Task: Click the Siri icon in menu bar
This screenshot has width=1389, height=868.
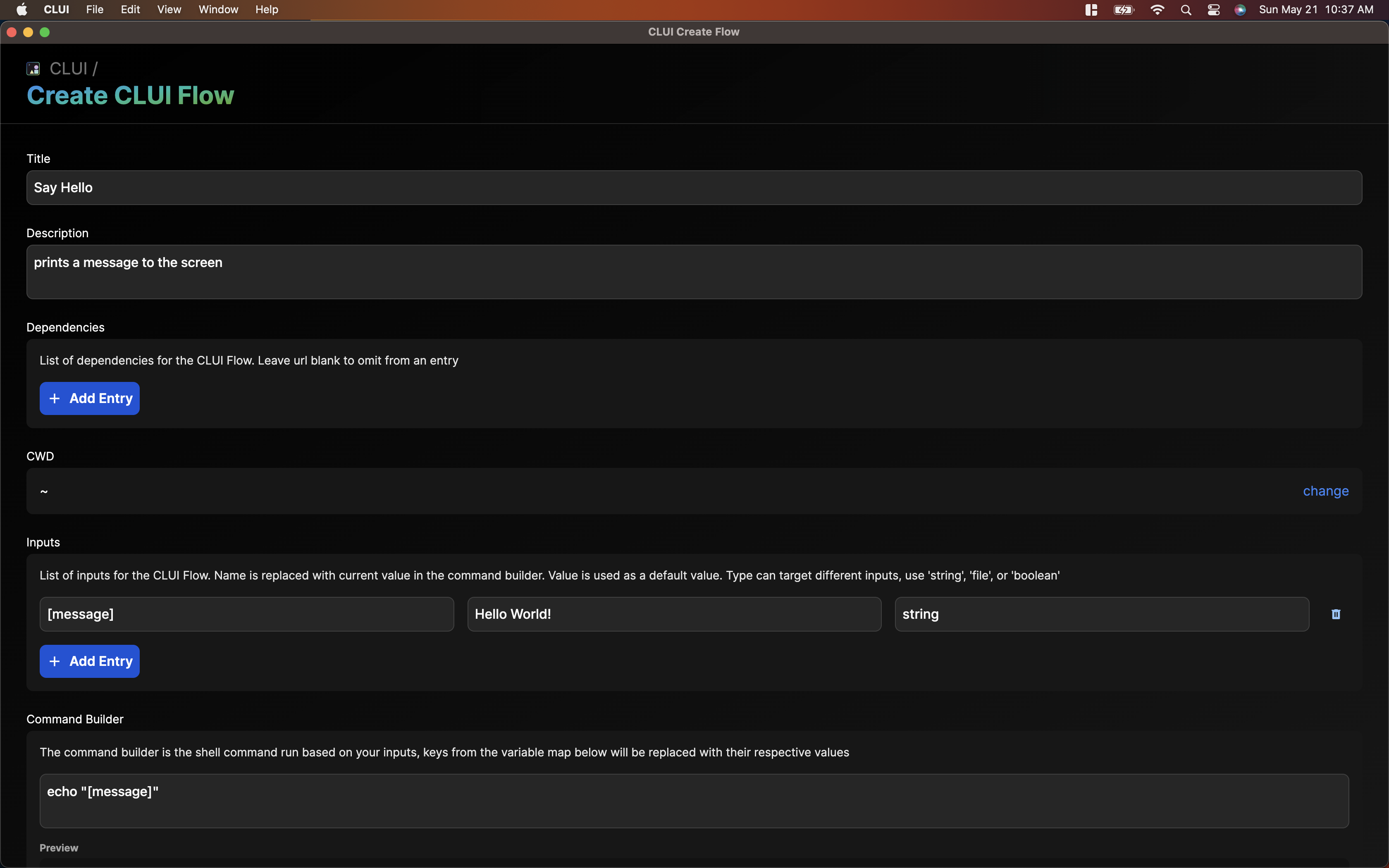Action: tap(1240, 10)
